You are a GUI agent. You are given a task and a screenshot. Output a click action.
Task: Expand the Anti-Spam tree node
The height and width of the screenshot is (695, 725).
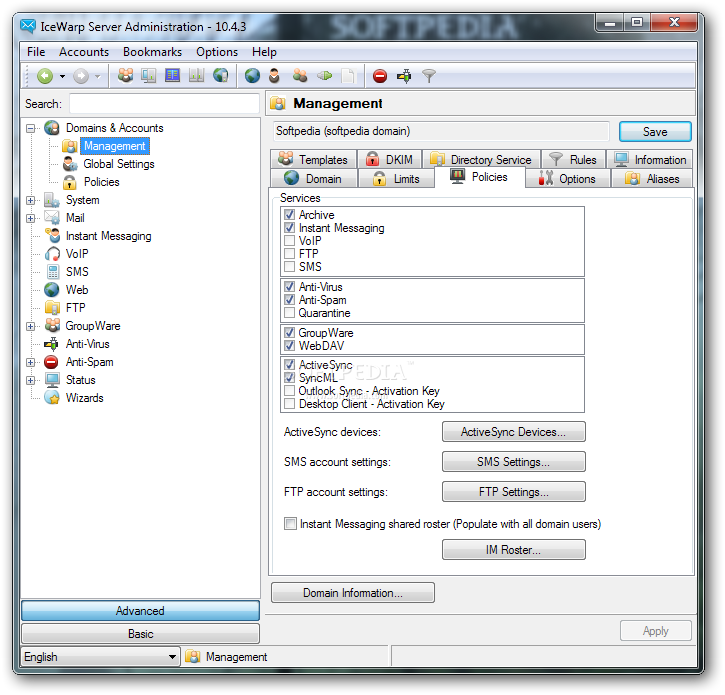31,363
